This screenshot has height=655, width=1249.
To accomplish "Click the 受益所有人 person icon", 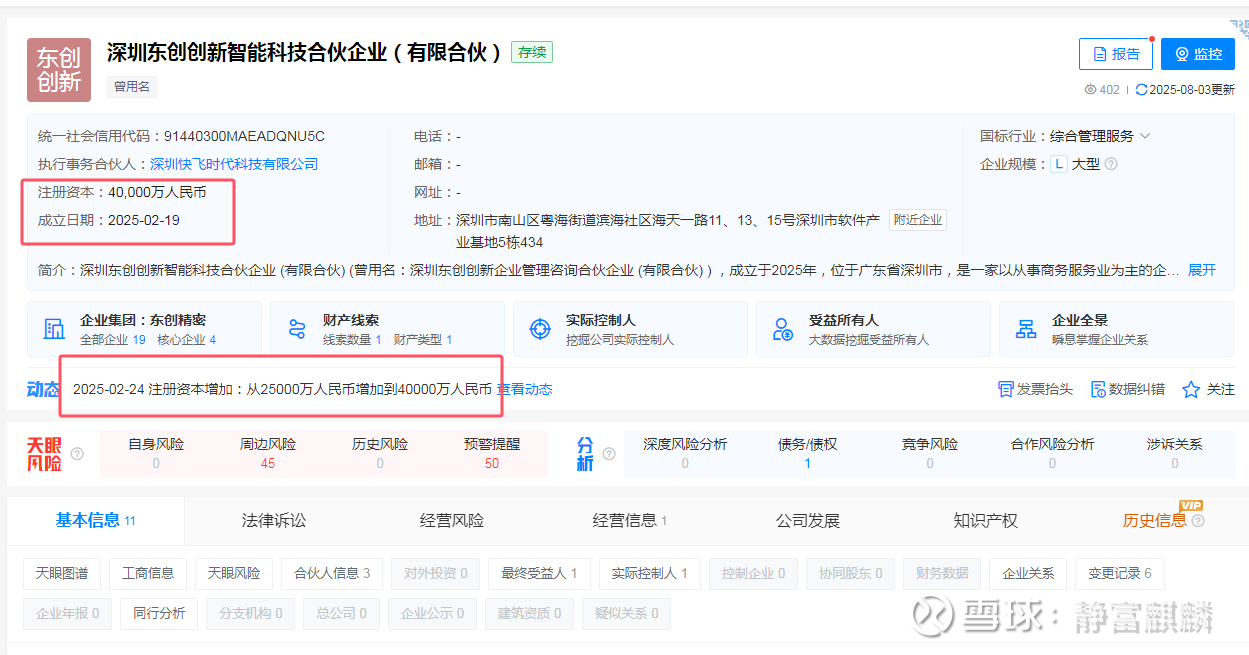I will 783,329.
